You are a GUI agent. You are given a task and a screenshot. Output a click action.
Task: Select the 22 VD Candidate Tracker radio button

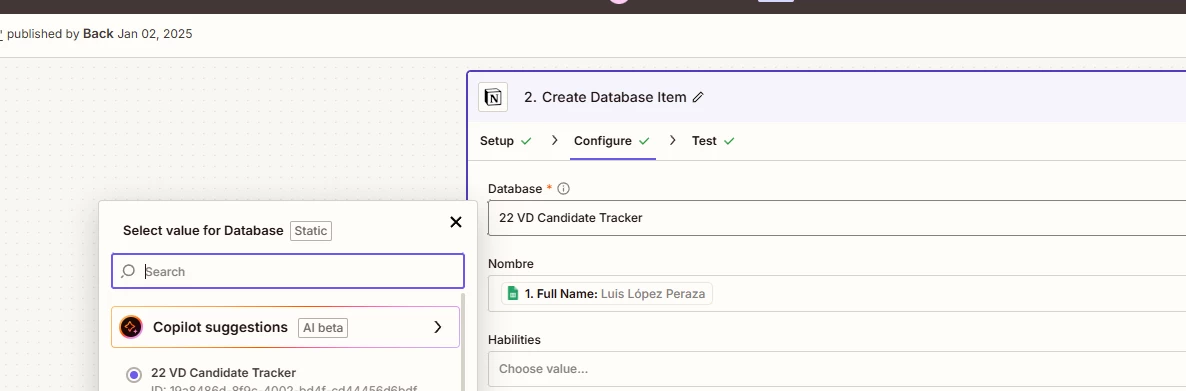tap(134, 374)
